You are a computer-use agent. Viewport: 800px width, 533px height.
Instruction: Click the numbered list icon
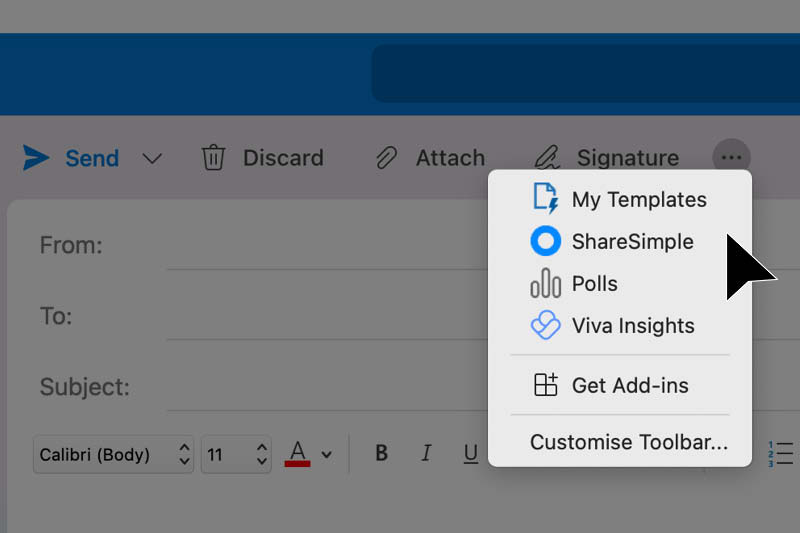(781, 453)
